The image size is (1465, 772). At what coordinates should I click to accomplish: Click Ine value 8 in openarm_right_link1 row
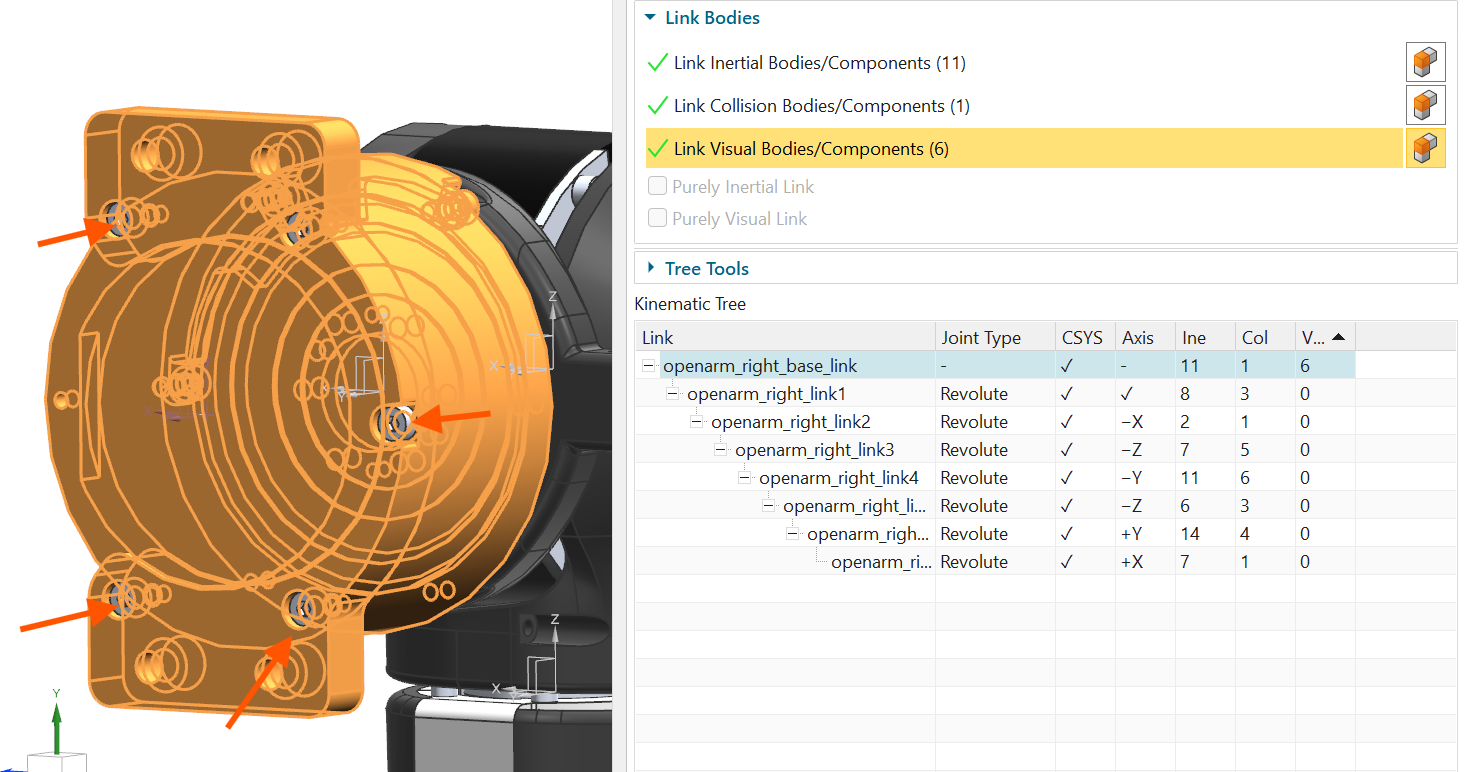coord(1185,394)
